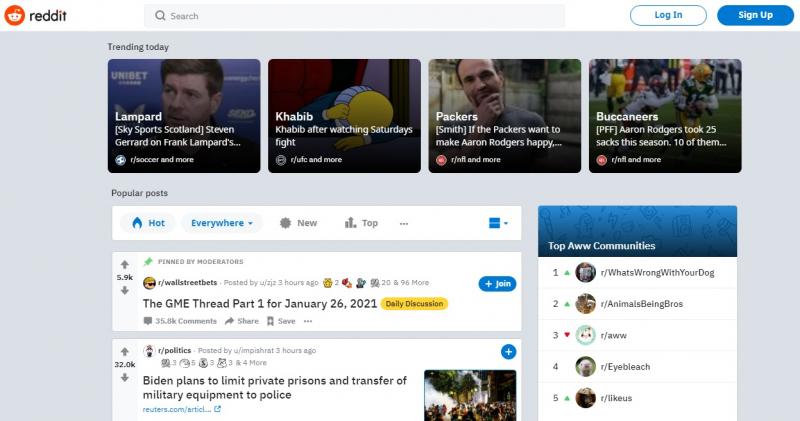
Task: Click Save bookmark icon on GME post
Action: (x=270, y=321)
